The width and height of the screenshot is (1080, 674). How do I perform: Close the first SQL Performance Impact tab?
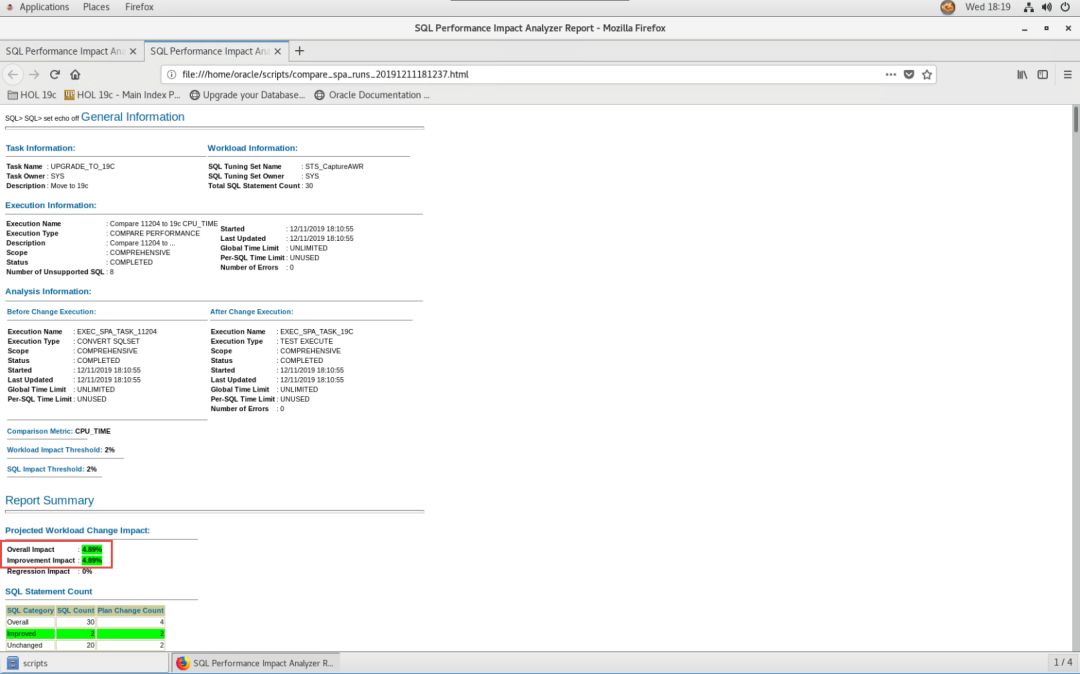coord(133,51)
